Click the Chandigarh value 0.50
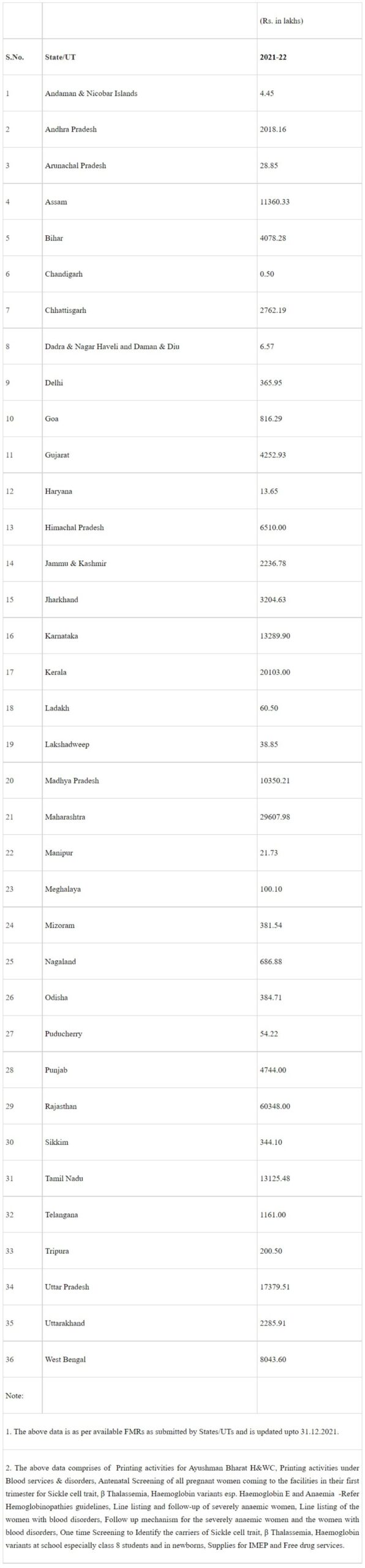This screenshot has height=1568, width=365. coord(266,274)
